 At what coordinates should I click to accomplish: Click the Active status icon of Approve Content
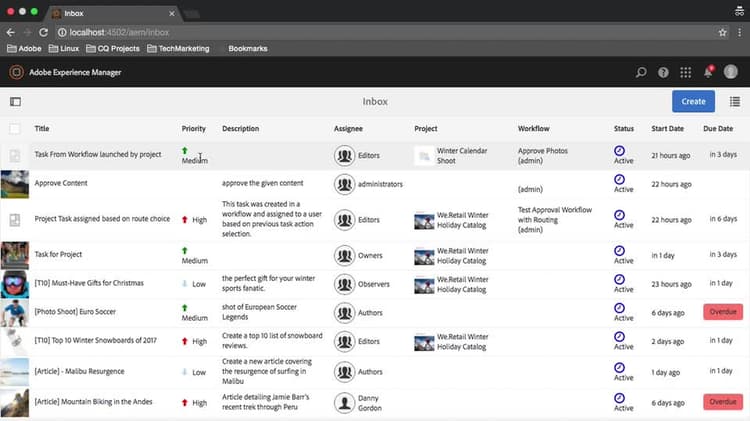coord(619,179)
